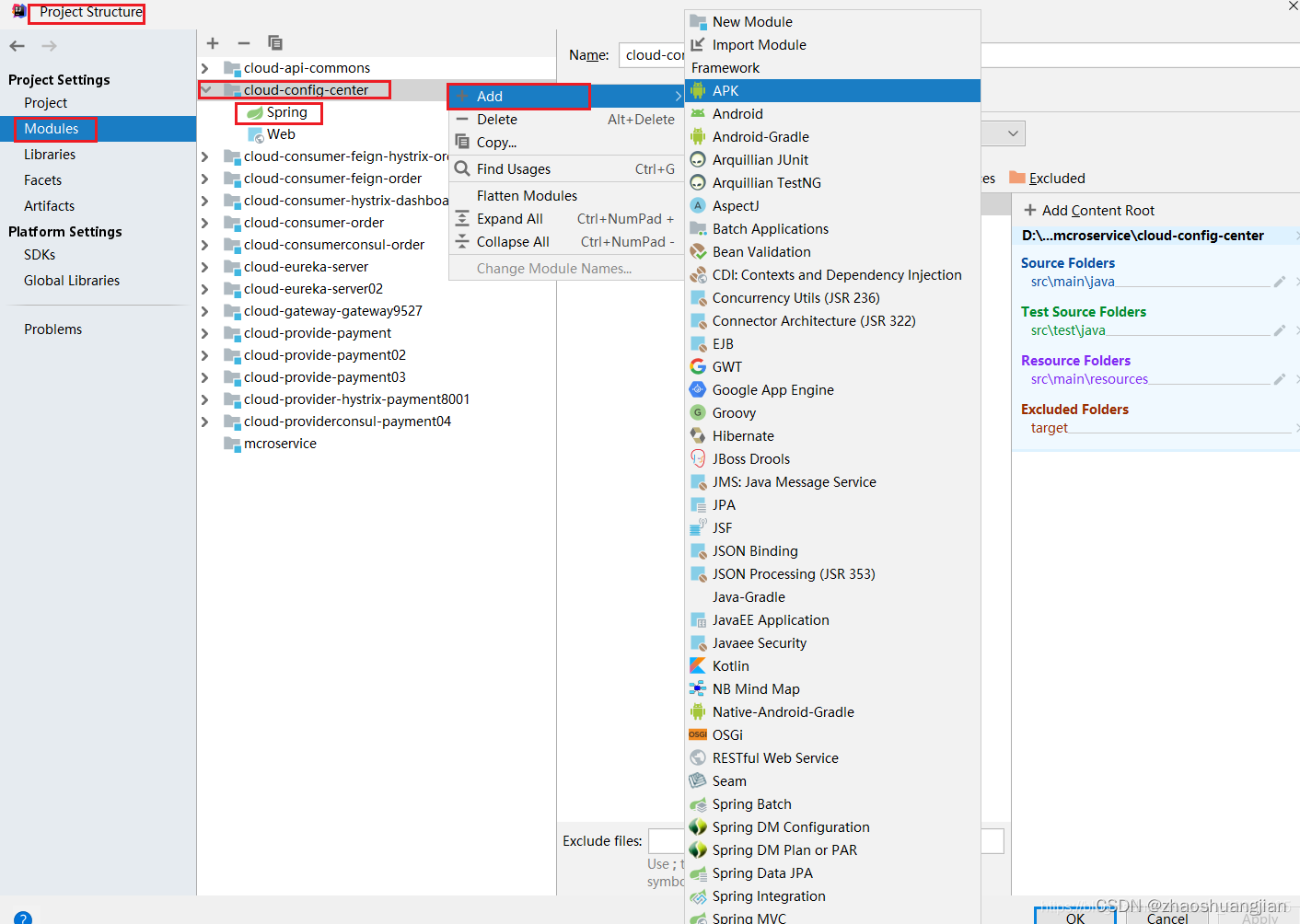Edit src\main\java source folder pencil icon
This screenshot has height=924, width=1300.
click(1280, 282)
